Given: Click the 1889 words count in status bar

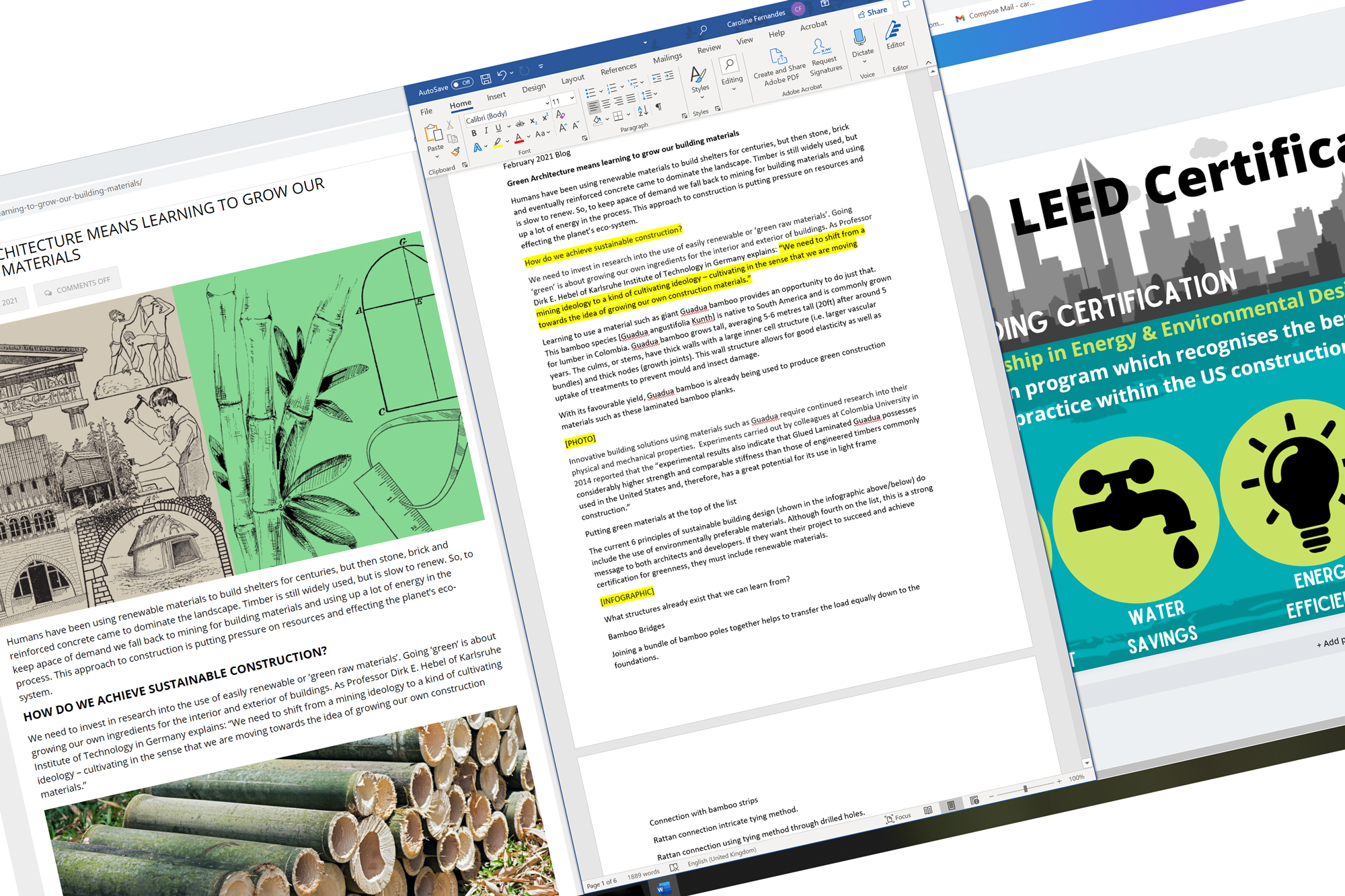Looking at the screenshot, I should tap(643, 874).
